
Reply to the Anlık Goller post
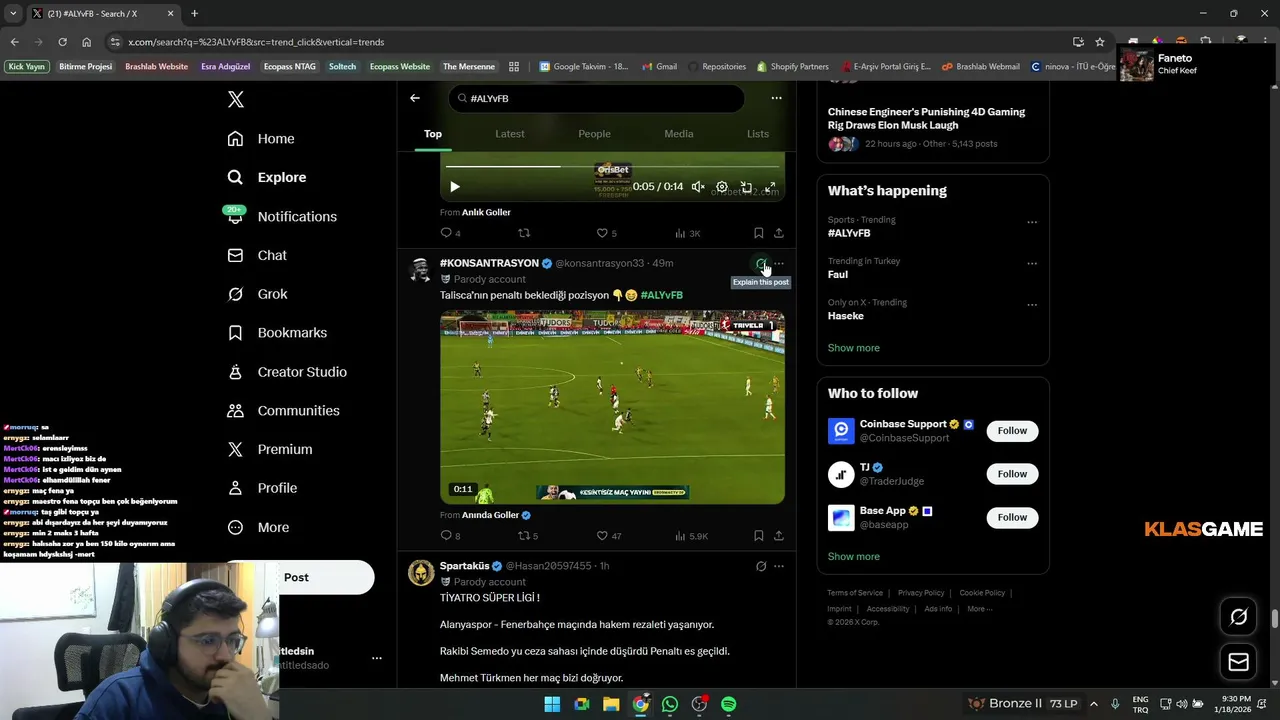pos(450,233)
